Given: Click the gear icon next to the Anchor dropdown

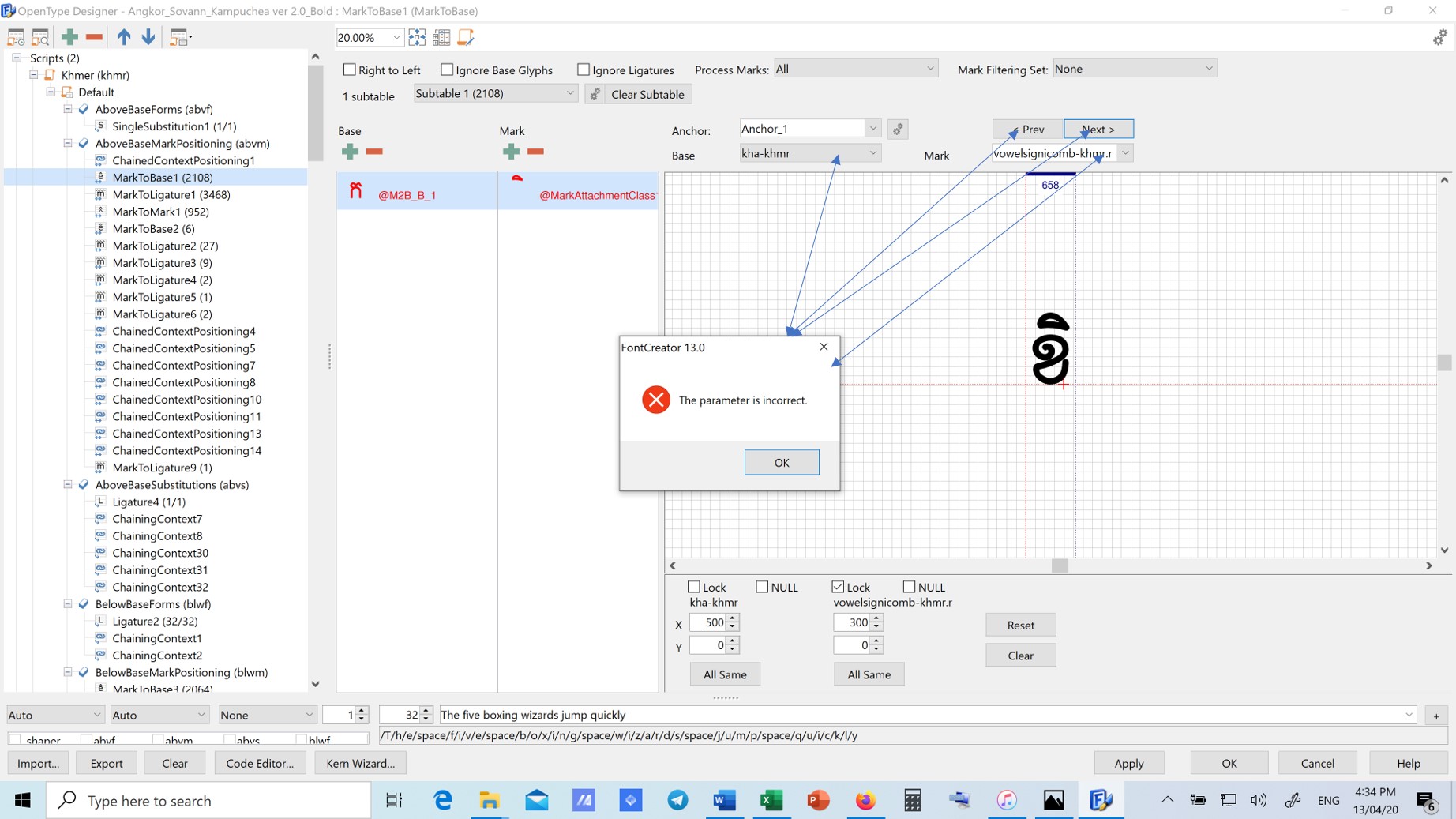Looking at the screenshot, I should click(898, 129).
